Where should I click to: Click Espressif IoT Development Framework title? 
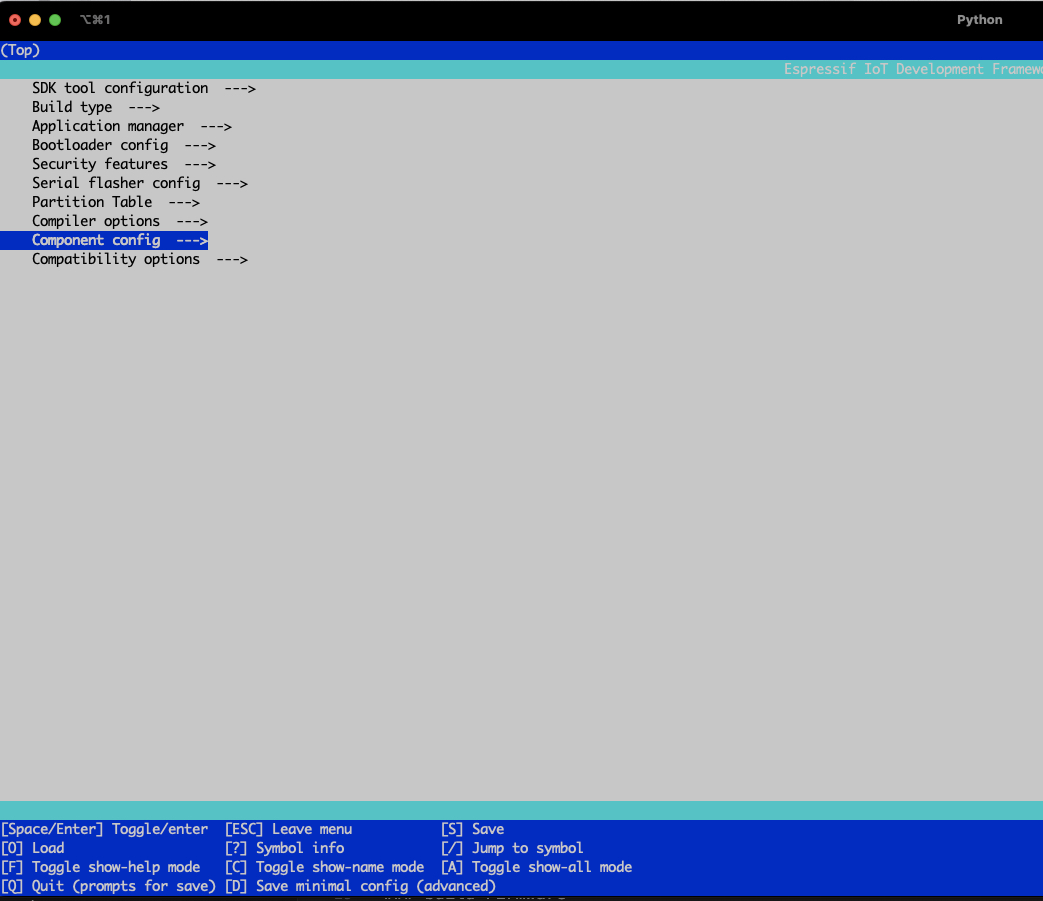913,69
